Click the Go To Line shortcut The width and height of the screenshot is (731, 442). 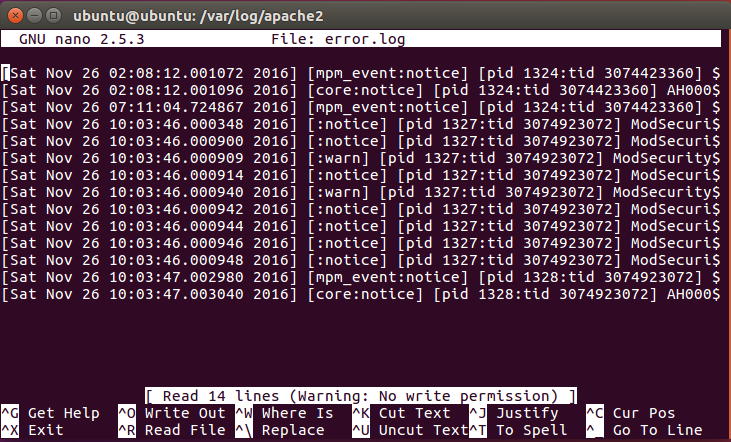(644, 430)
